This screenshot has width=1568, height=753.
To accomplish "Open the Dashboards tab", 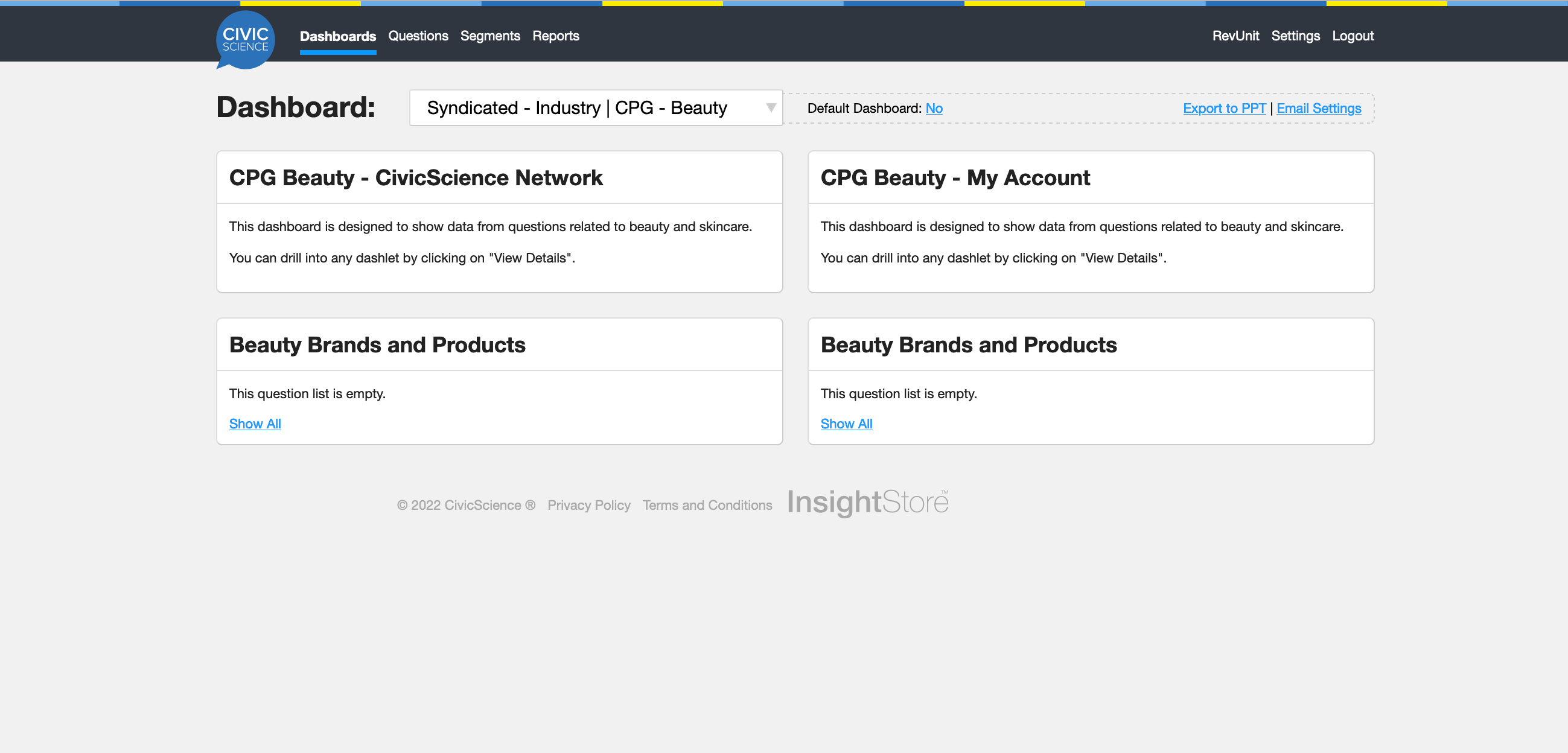I will (x=338, y=36).
